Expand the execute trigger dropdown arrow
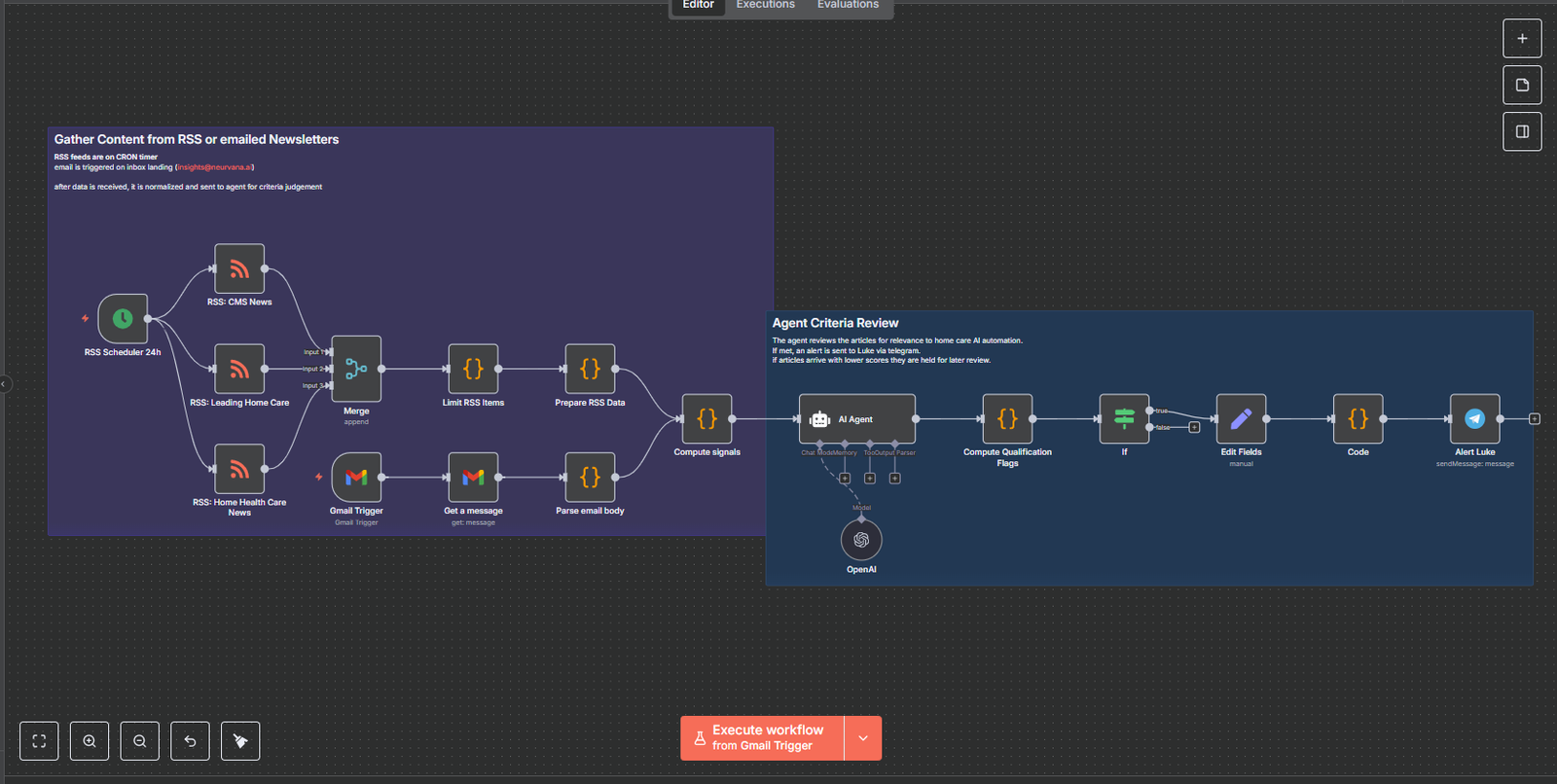 [x=863, y=738]
